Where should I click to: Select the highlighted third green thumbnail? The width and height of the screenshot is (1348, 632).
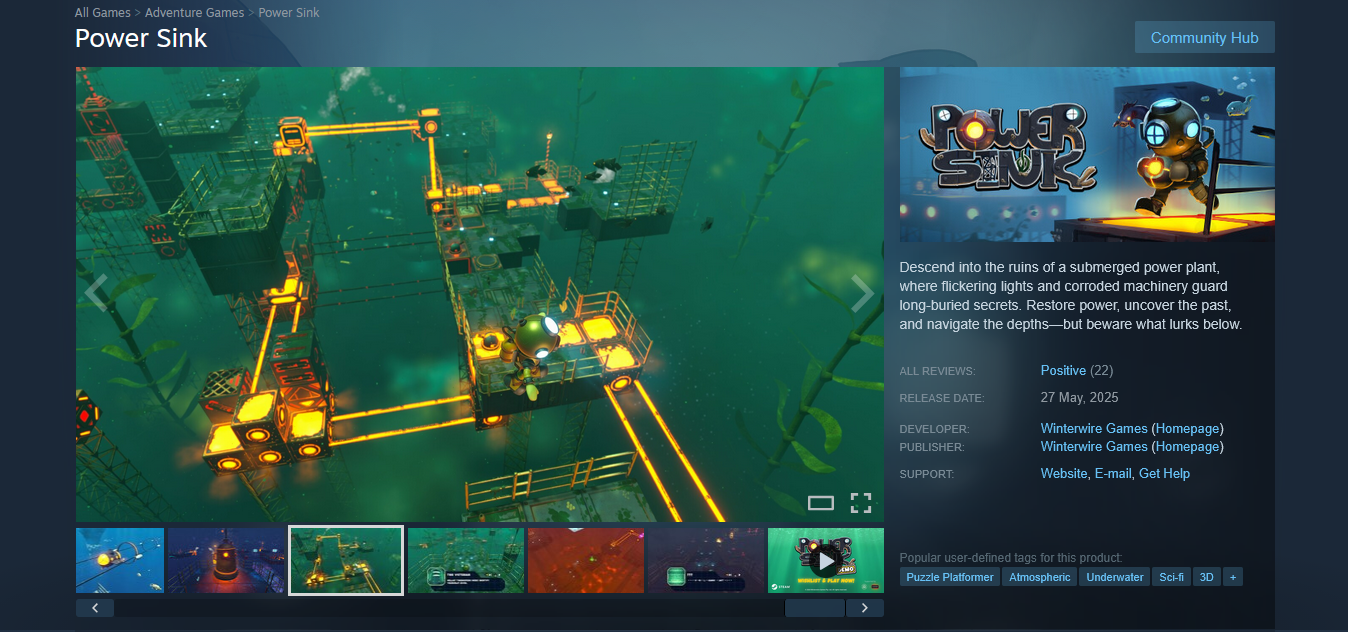pos(346,560)
